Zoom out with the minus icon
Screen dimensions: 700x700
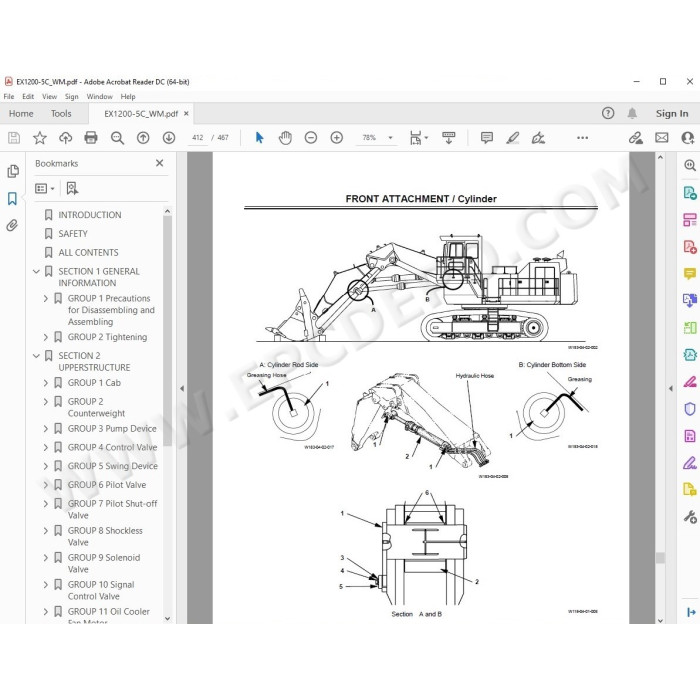coord(311,138)
